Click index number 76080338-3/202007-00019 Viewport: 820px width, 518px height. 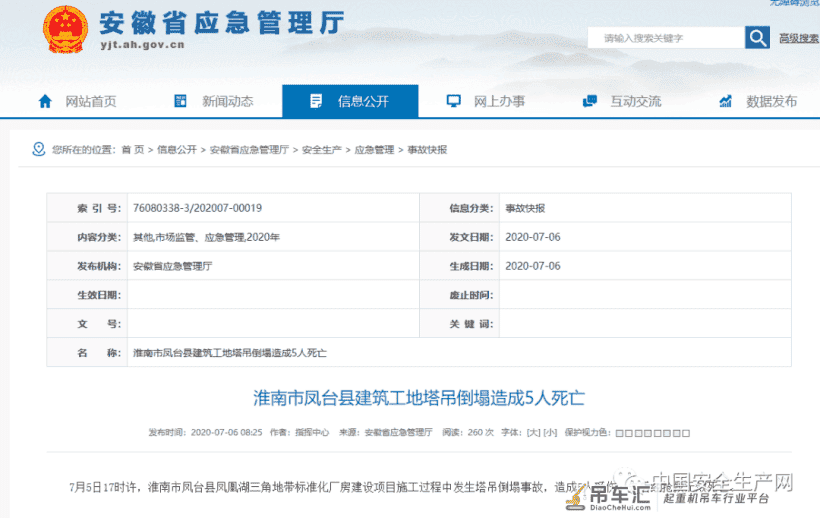[x=197, y=208]
